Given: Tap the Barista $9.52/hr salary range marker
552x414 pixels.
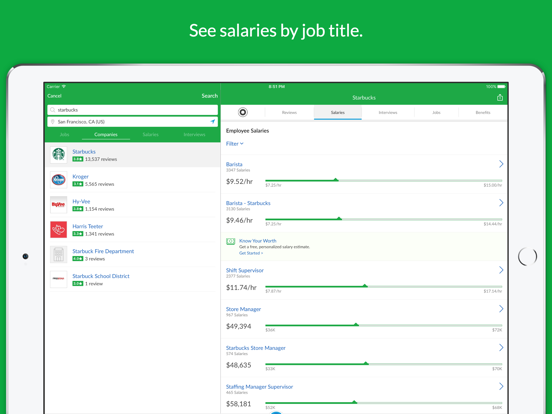Looking at the screenshot, I should coord(336,180).
